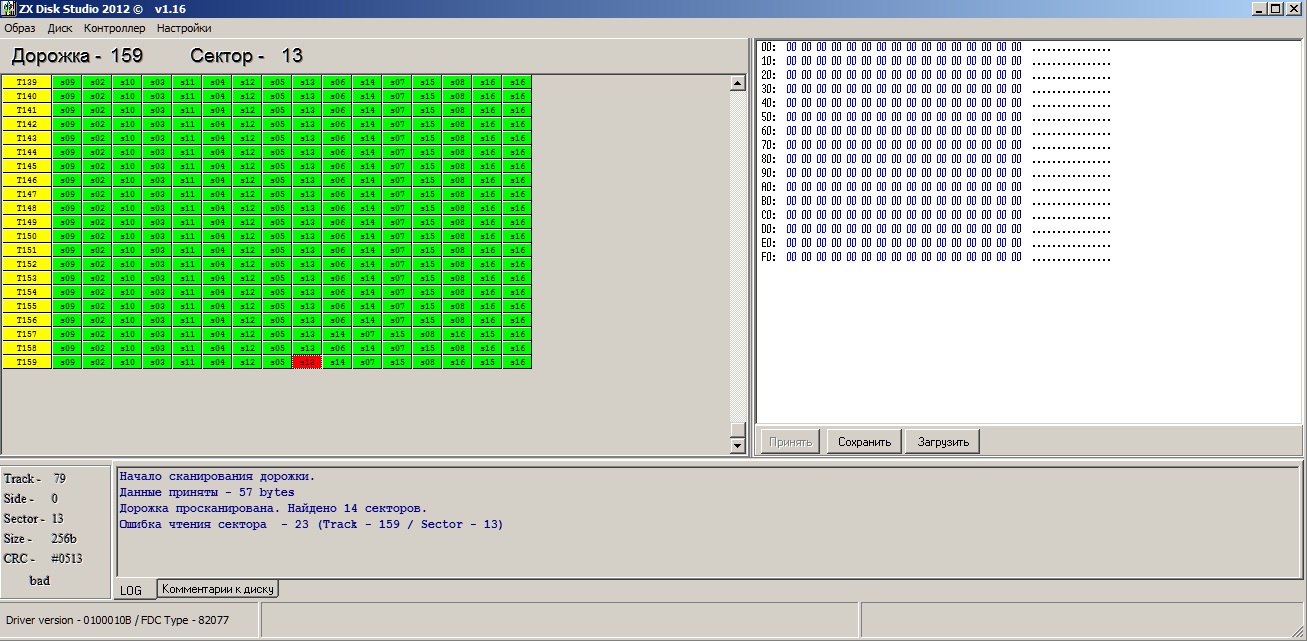Select track header T158
The image size is (1307, 641).
(x=27, y=348)
